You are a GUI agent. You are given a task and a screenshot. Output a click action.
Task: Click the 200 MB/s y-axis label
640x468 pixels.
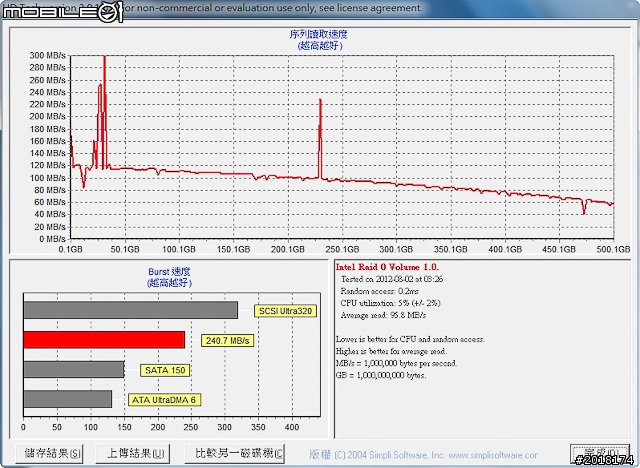click(x=47, y=116)
